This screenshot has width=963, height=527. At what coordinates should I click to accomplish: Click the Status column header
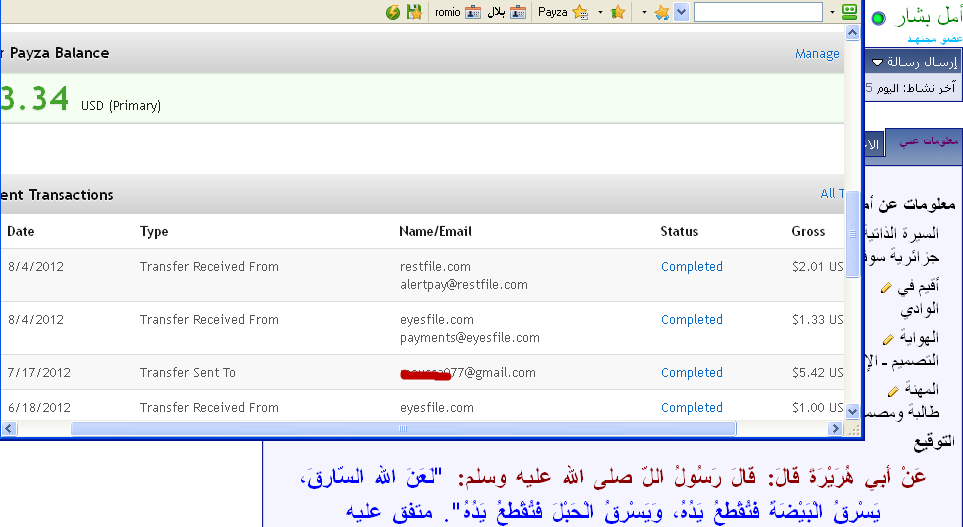click(679, 232)
